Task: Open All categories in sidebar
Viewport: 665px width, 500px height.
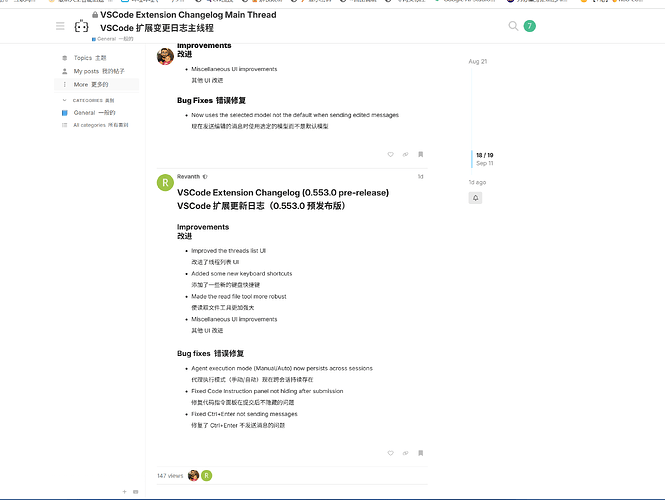Action: (x=96, y=125)
